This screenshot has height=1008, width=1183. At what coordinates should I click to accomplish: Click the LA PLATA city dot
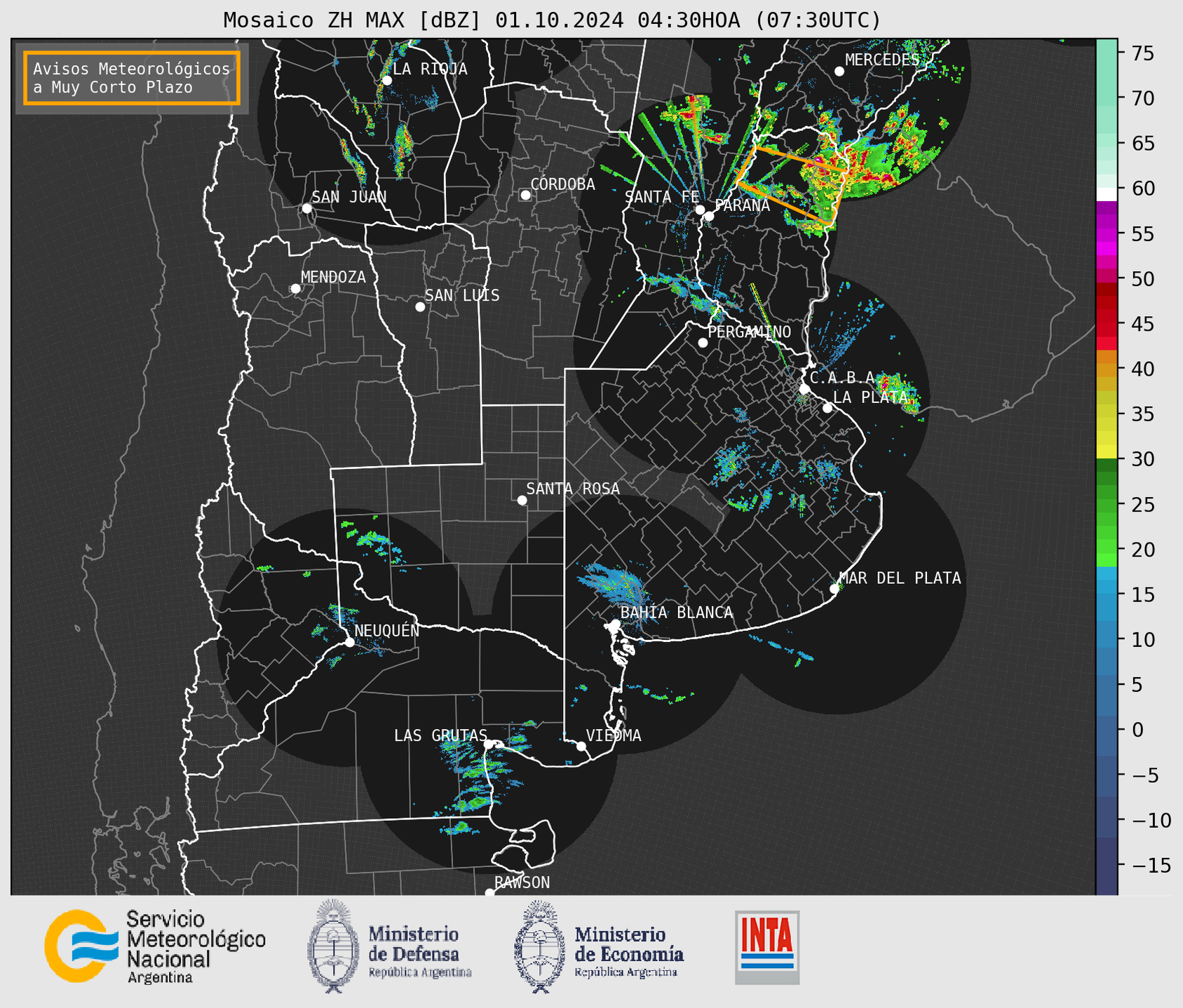[x=827, y=408]
